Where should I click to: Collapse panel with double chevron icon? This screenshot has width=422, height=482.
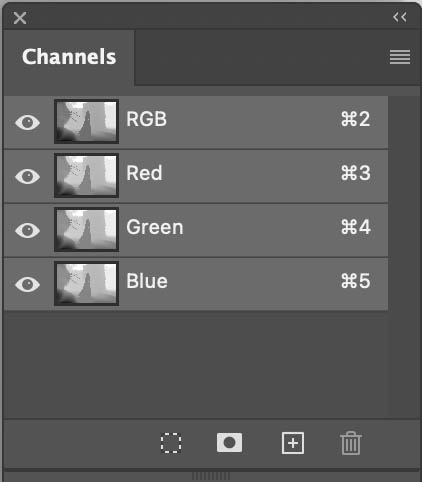(x=399, y=17)
